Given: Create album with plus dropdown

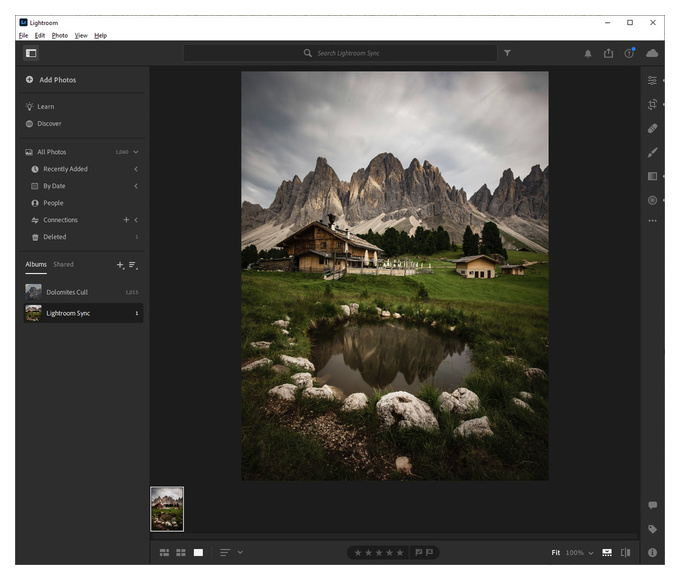Looking at the screenshot, I should point(120,265).
